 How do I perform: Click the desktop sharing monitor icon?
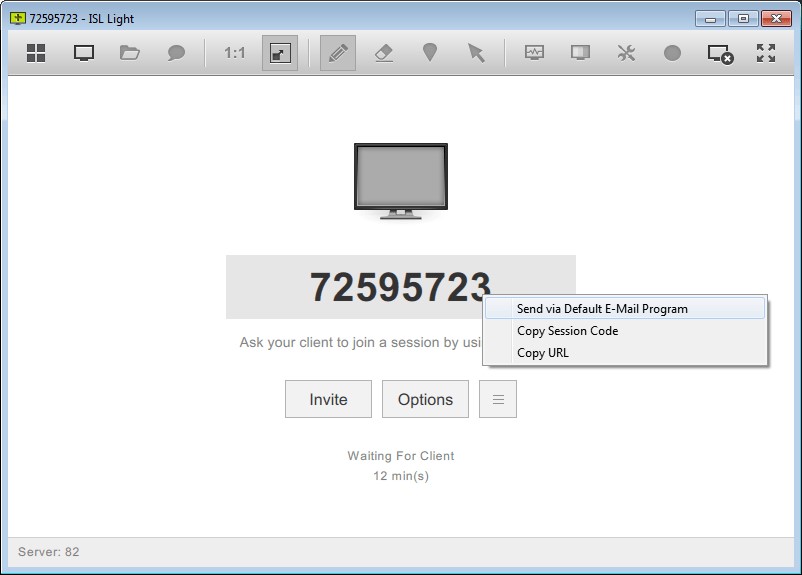tap(84, 53)
